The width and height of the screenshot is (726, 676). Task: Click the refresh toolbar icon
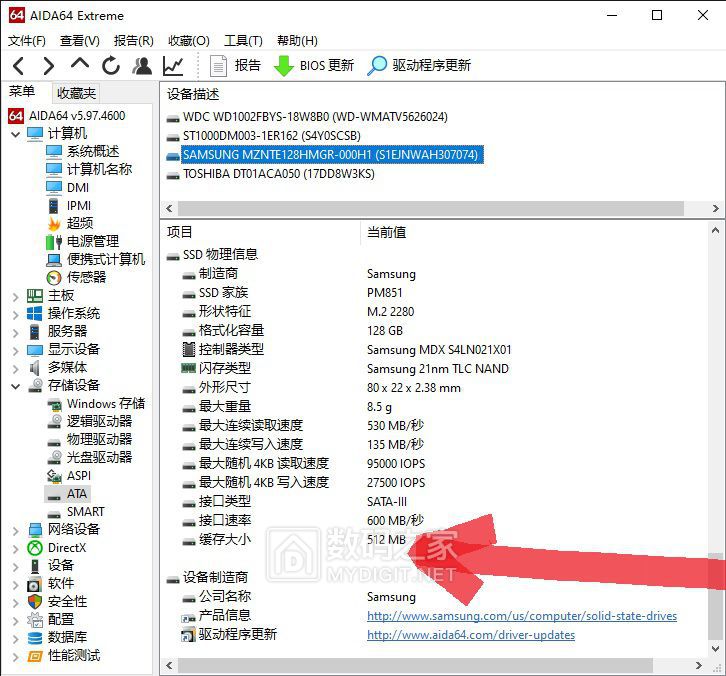(x=111, y=66)
